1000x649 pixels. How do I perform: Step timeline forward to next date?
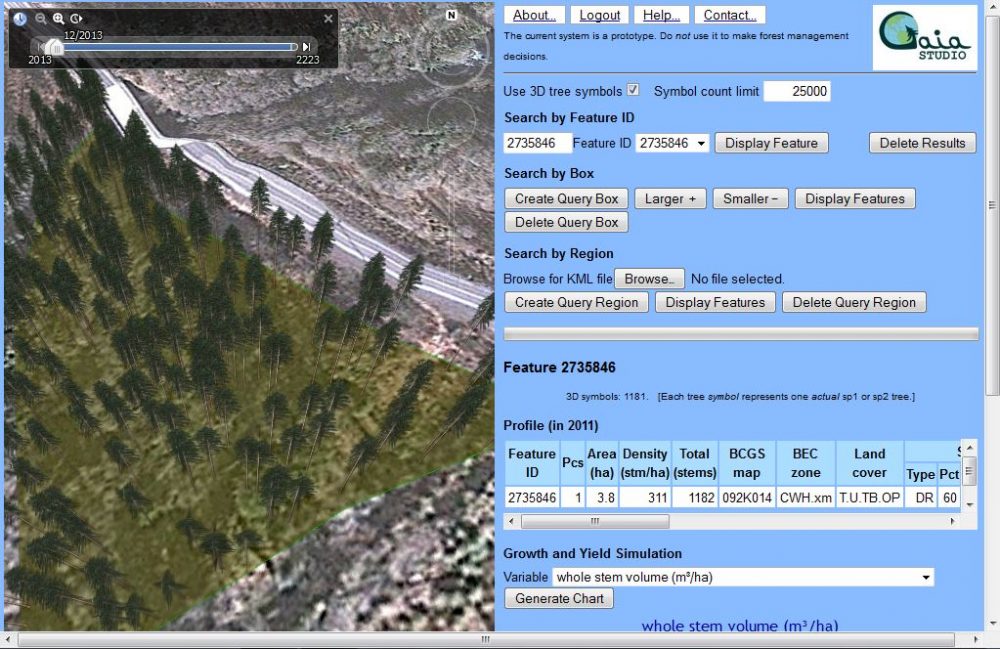pyautogui.click(x=306, y=46)
